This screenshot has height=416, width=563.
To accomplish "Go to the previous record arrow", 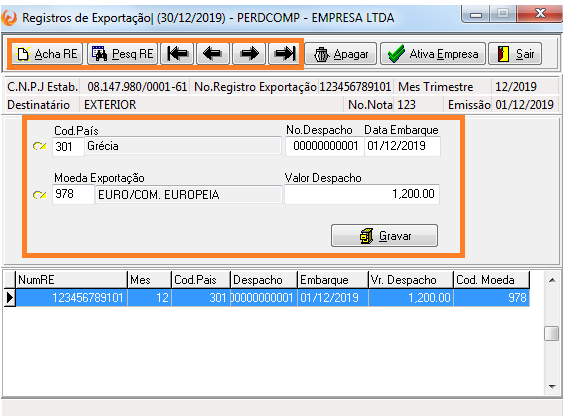I will (x=213, y=54).
